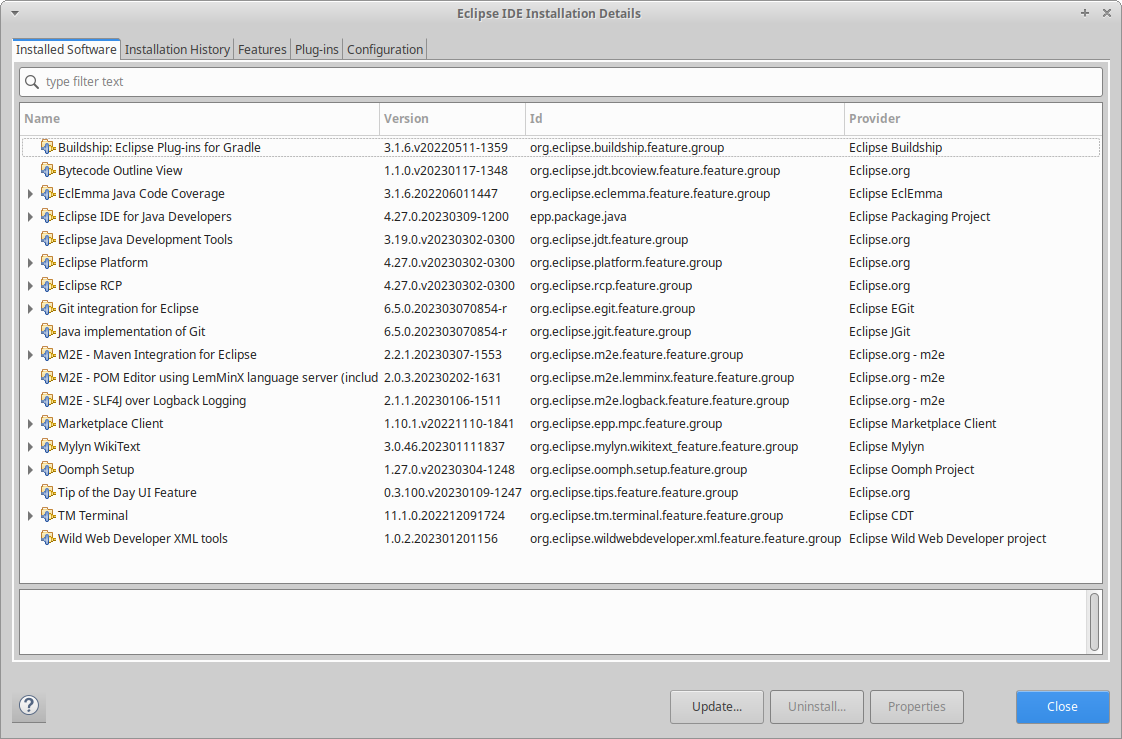Sort by the Provider column header
Viewport: 1122px width, 739px height.
point(972,119)
